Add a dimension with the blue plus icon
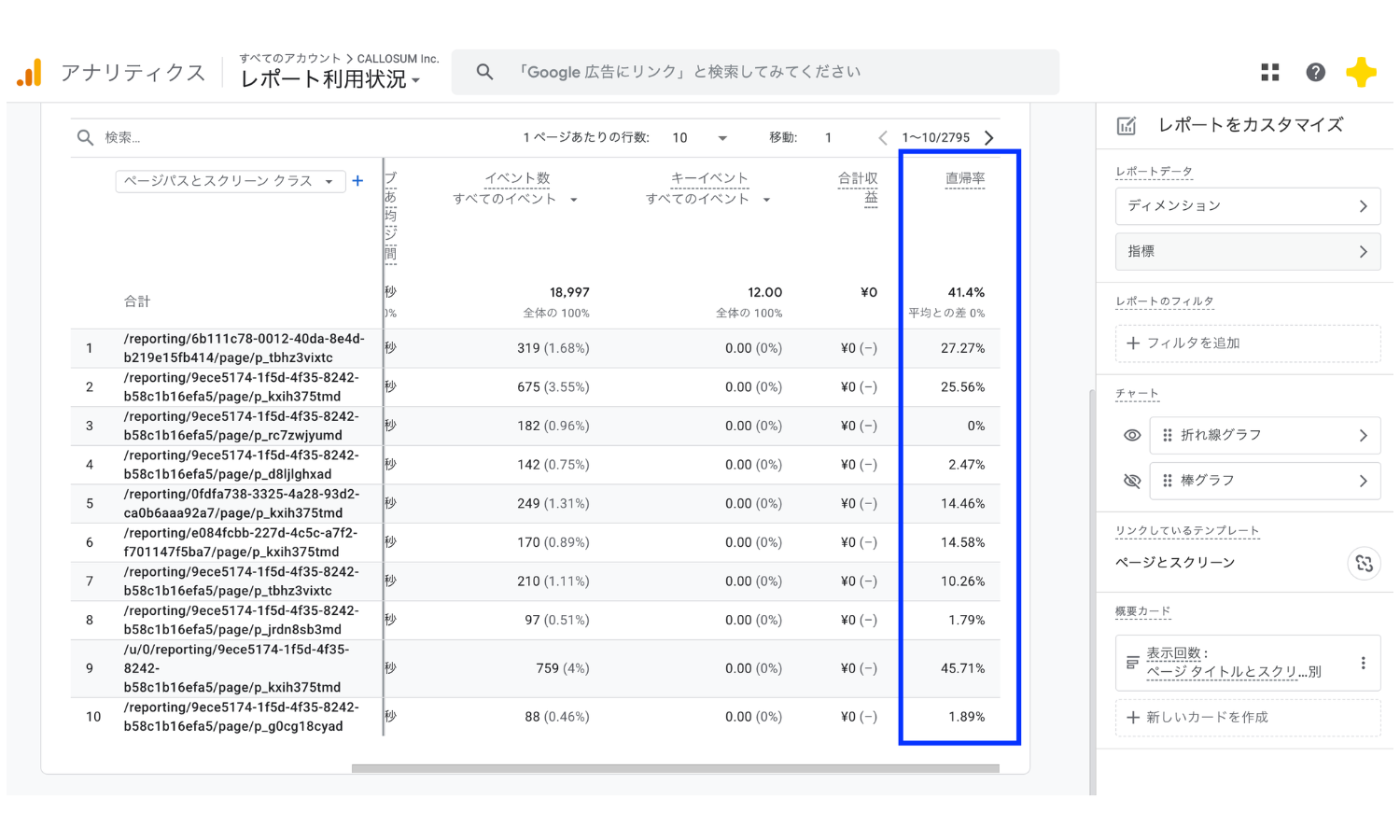The width and height of the screenshot is (1400, 840). 357,181
